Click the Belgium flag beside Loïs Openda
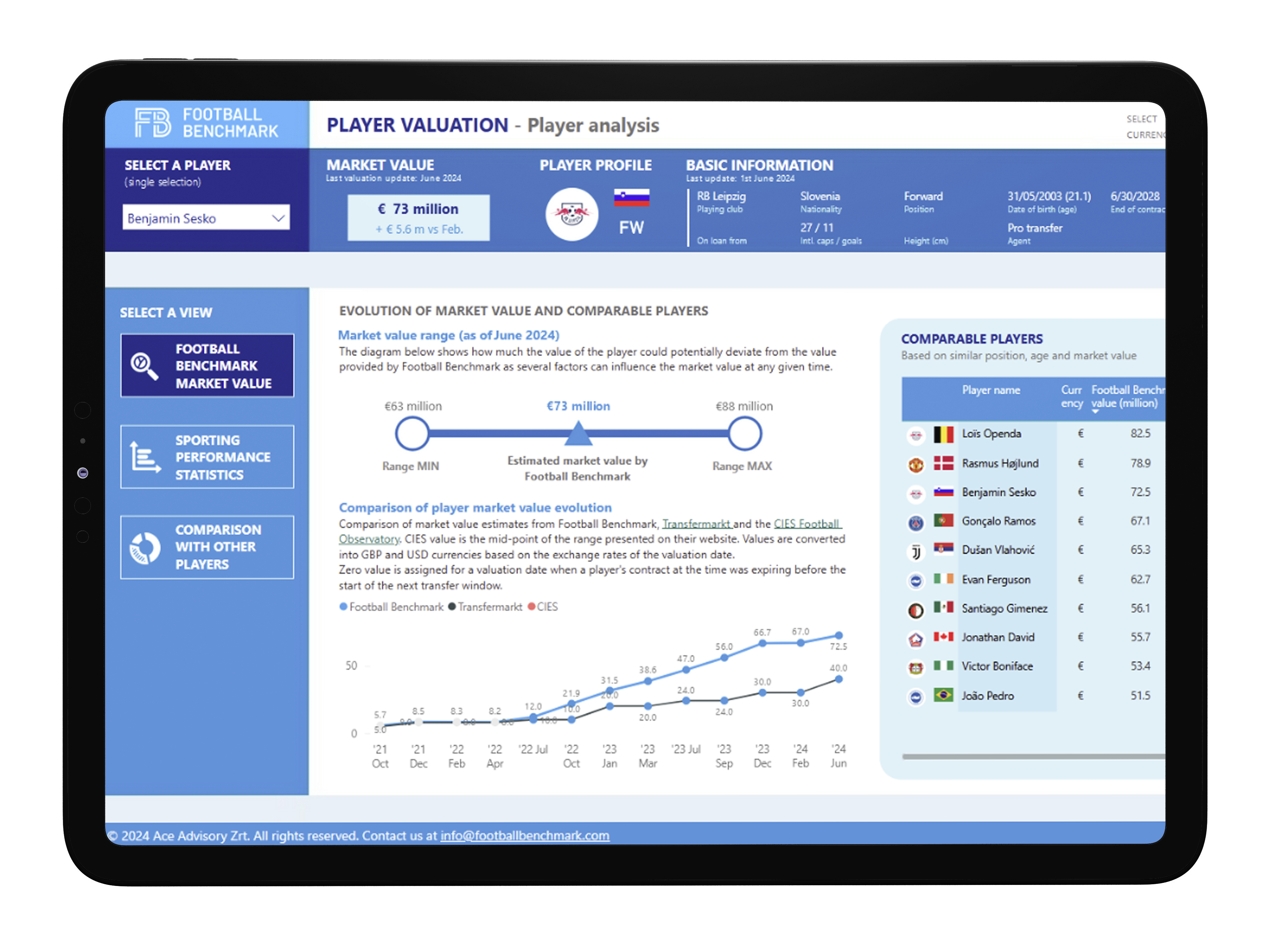This screenshot has width=1272, height=952. pos(944,434)
